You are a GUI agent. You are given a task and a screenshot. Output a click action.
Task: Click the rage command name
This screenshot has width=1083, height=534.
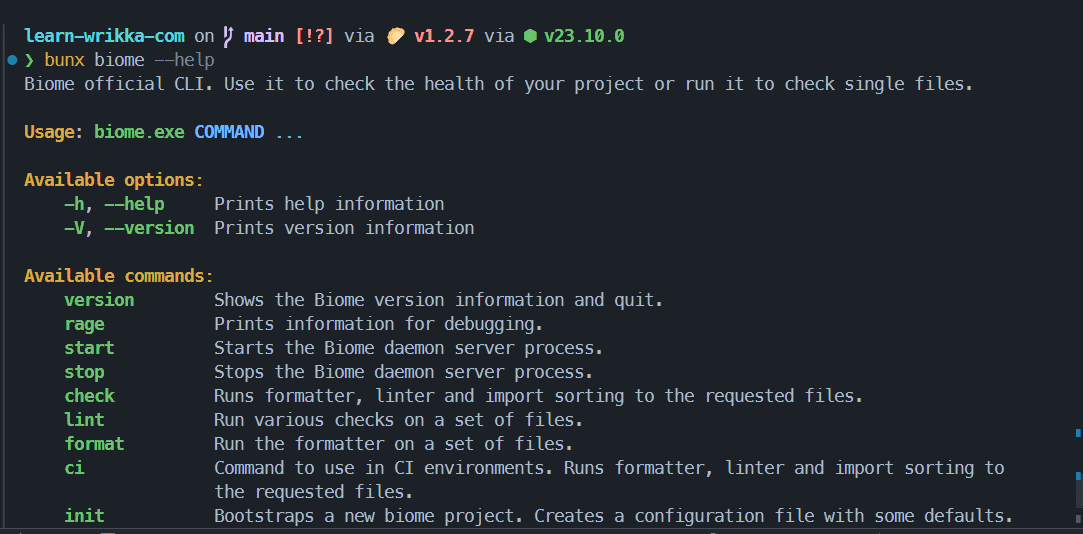[84, 324]
